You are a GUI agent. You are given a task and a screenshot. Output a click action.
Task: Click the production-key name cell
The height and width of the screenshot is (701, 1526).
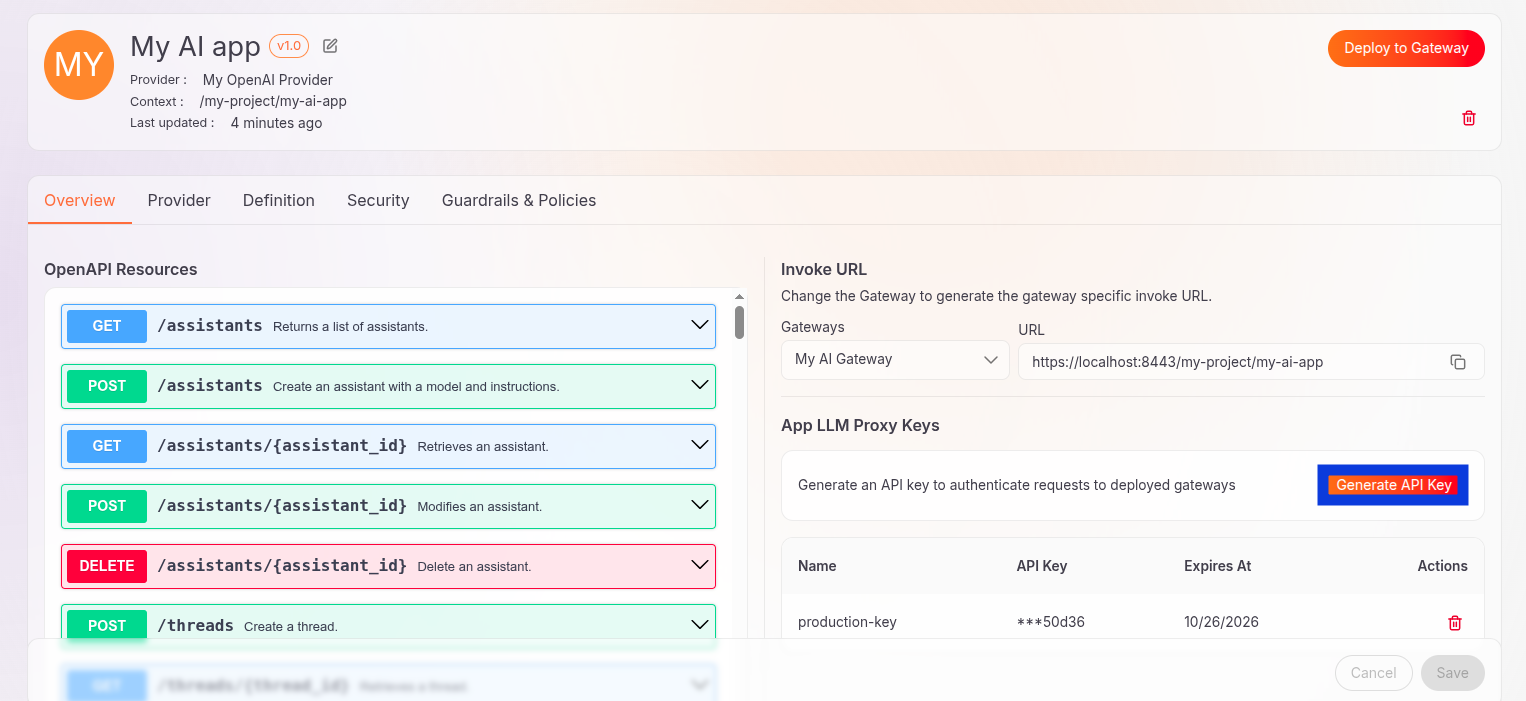click(847, 622)
